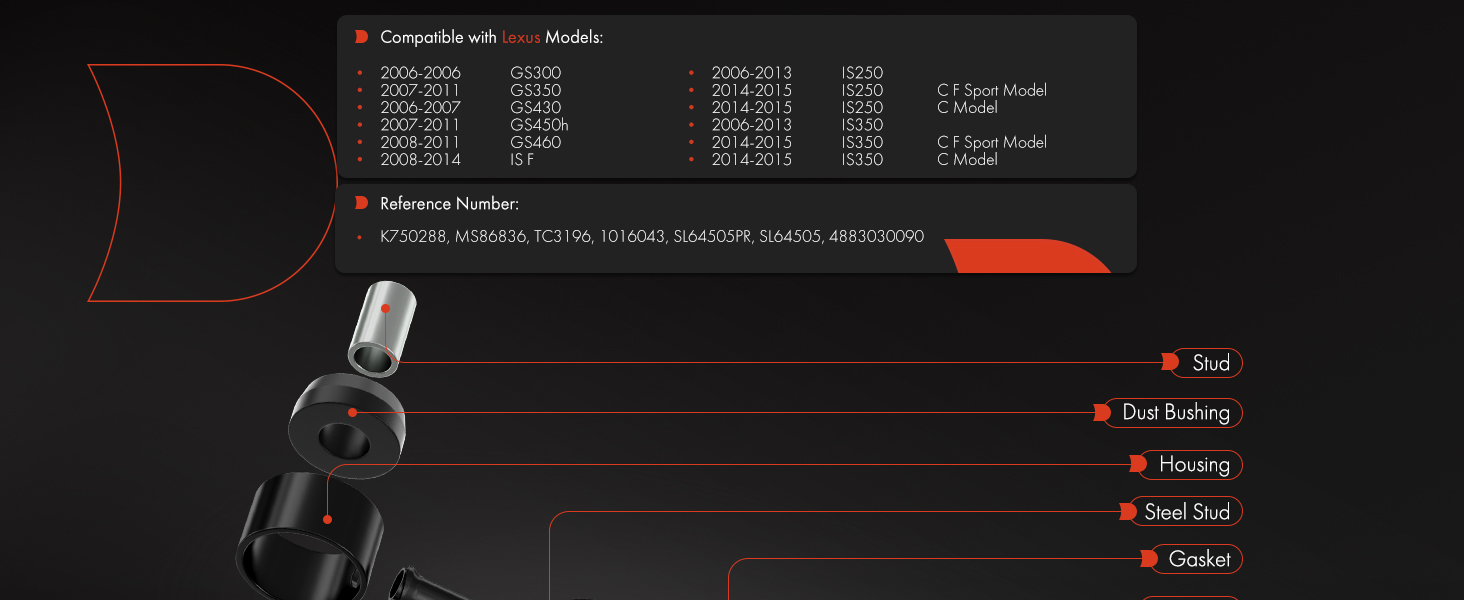Click the GS430 model text
Viewport: 1464px width, 600px height.
point(535,107)
